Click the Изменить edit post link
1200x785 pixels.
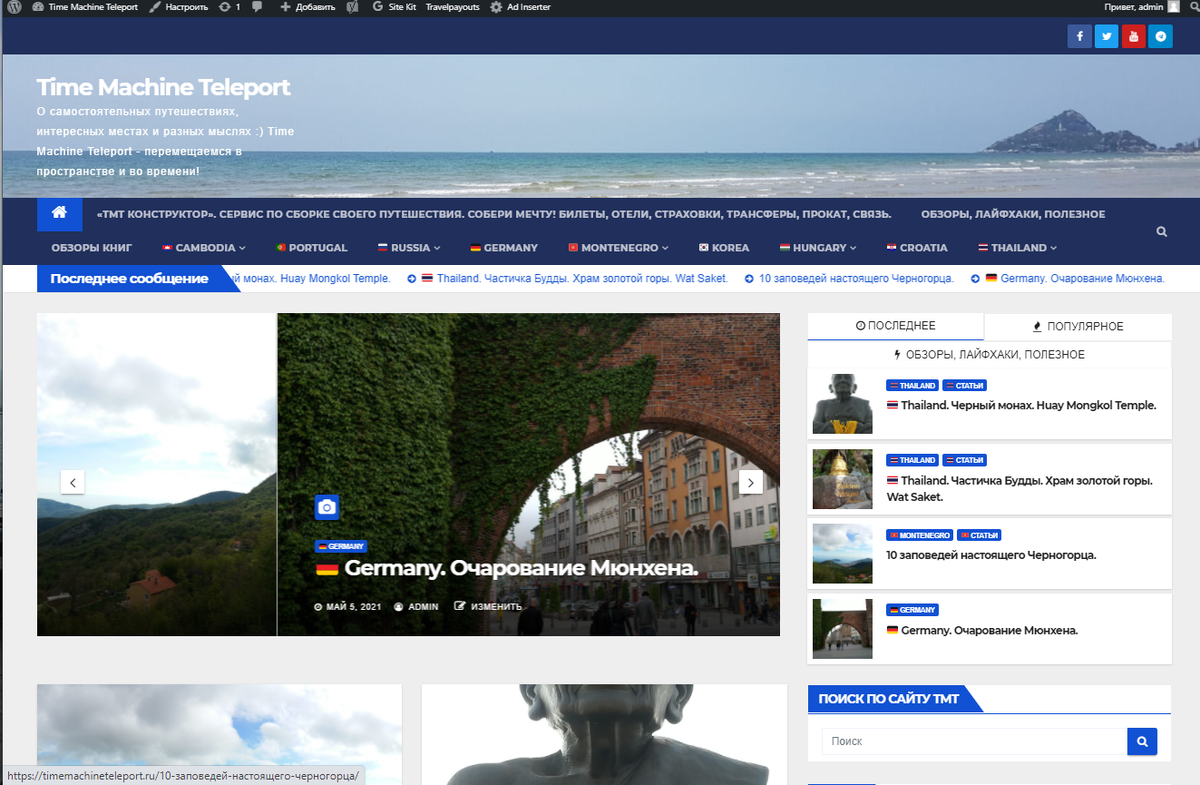(x=488, y=606)
